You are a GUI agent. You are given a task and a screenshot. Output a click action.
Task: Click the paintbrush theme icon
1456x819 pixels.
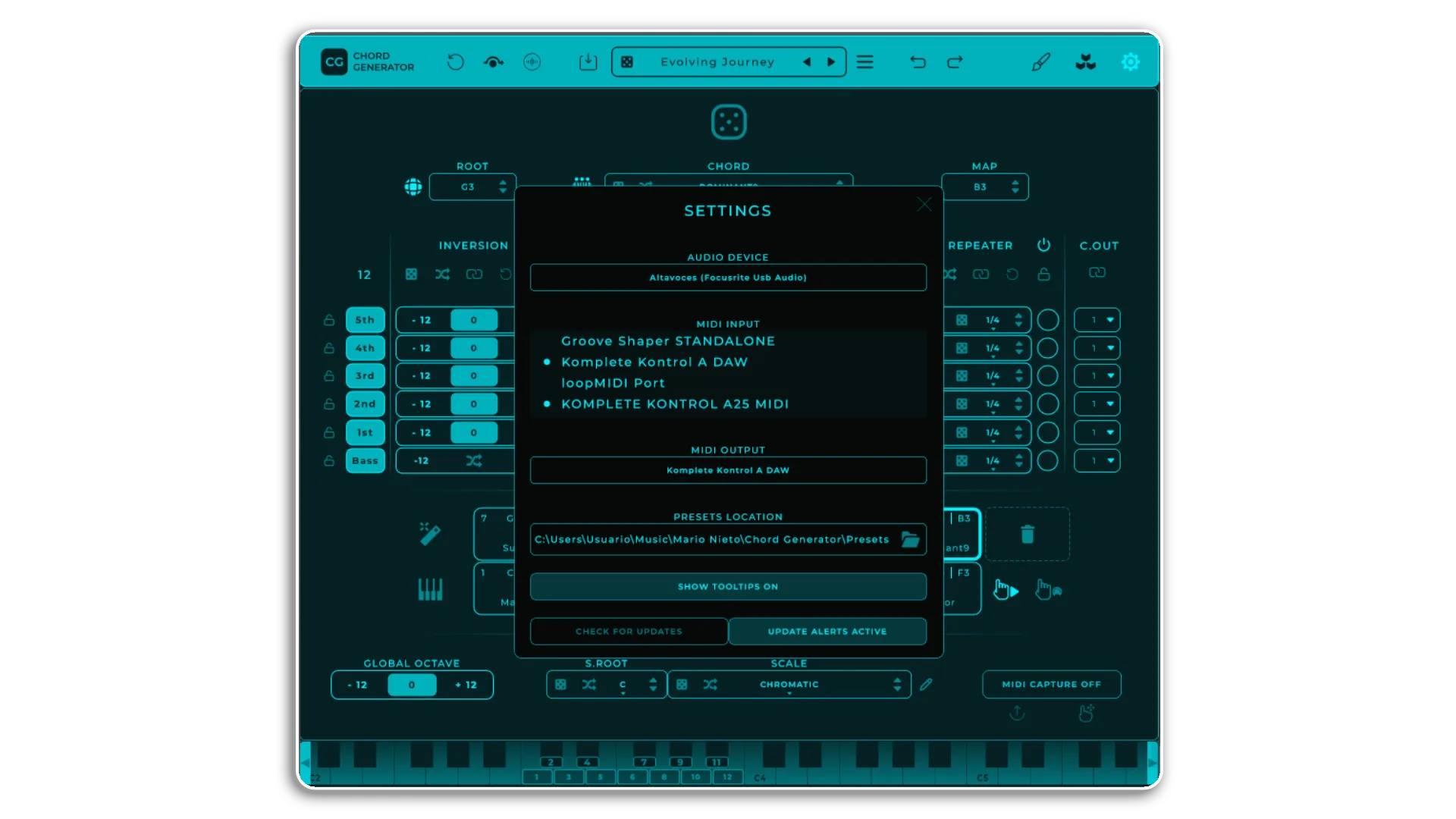pos(1041,62)
